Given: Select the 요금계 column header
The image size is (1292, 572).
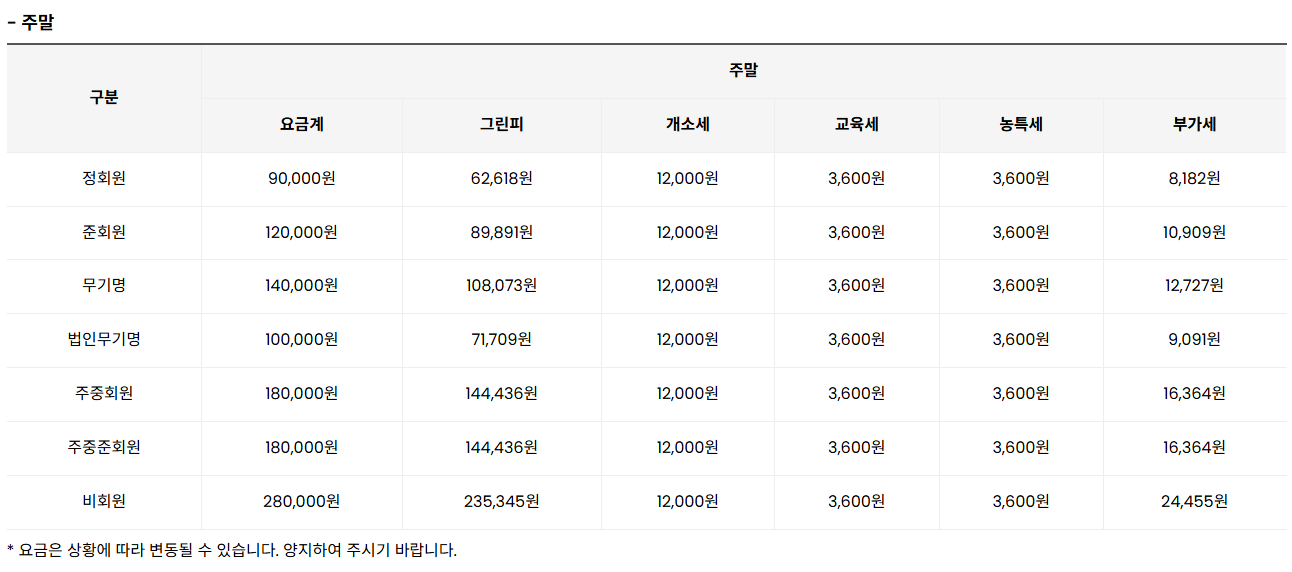Looking at the screenshot, I should (x=301, y=125).
